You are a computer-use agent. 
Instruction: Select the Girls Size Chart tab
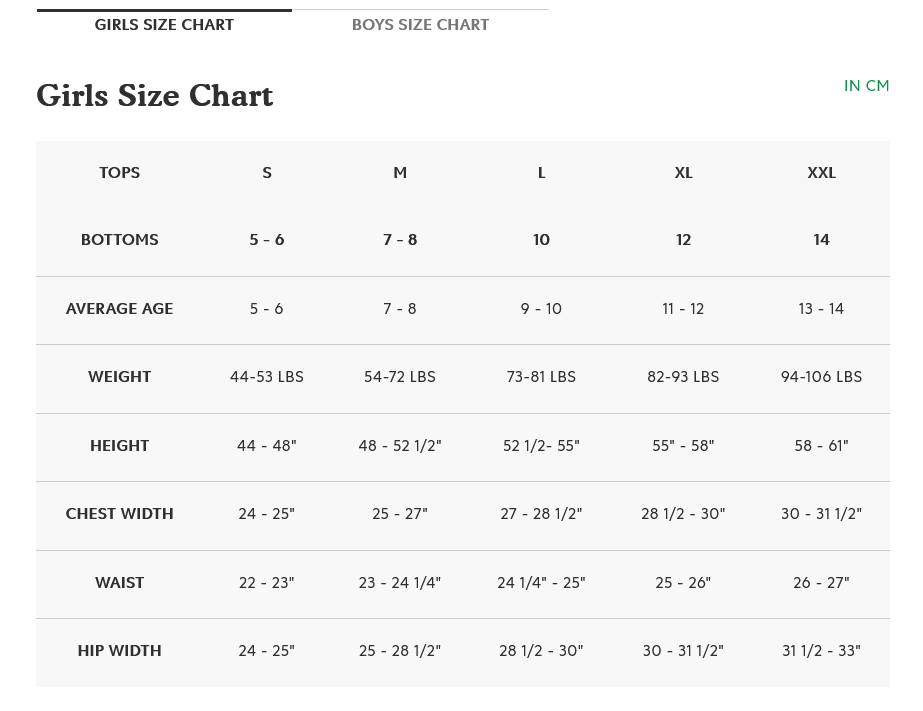[164, 25]
